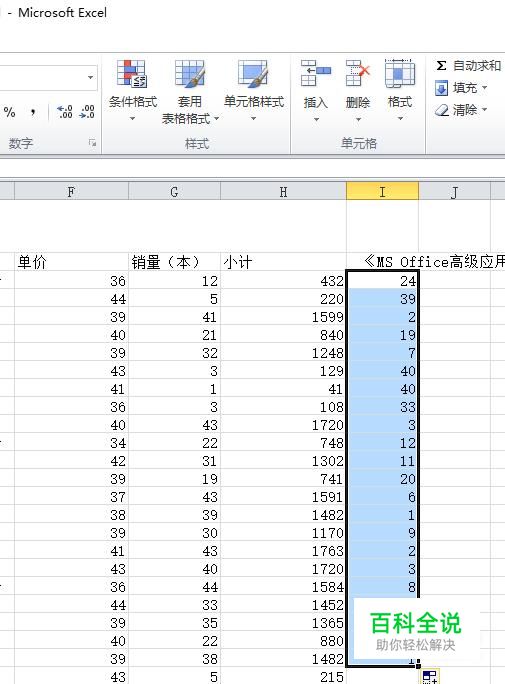Select cell with subtotal 880

pos(283,641)
